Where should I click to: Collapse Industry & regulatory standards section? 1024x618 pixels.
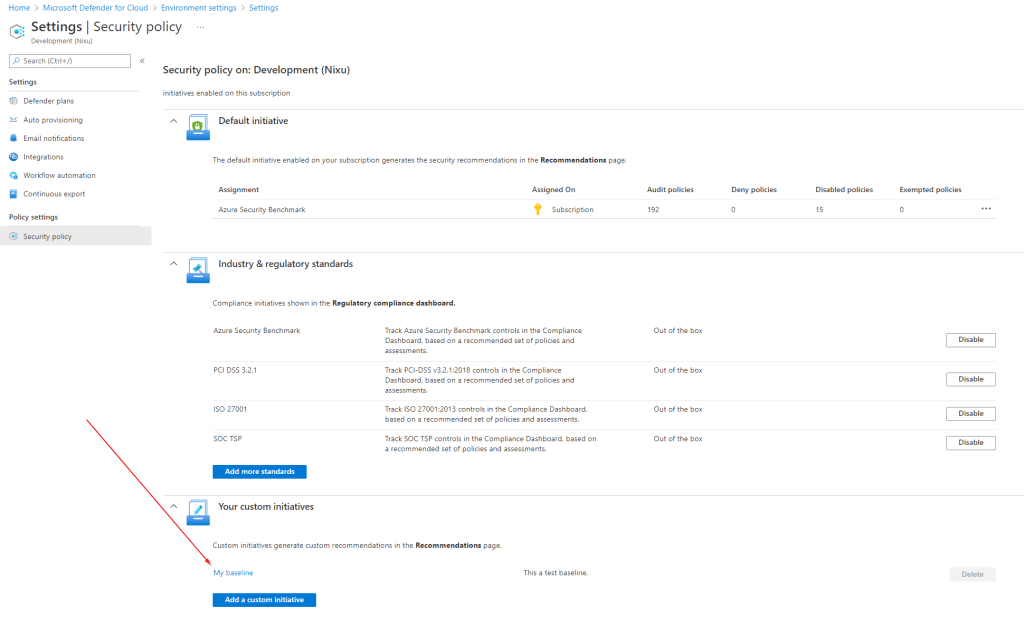coord(174,264)
